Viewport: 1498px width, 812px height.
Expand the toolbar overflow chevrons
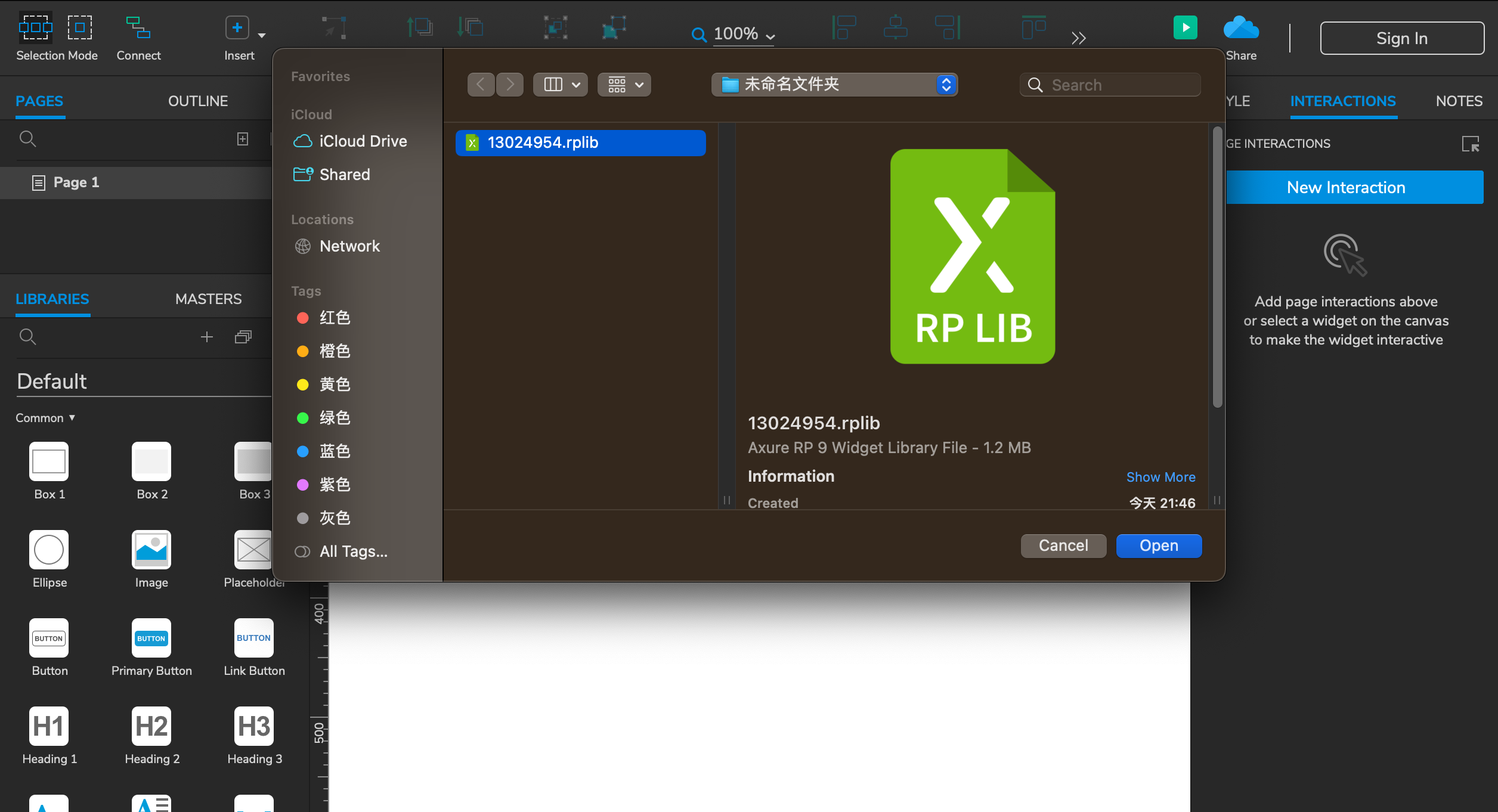point(1078,38)
